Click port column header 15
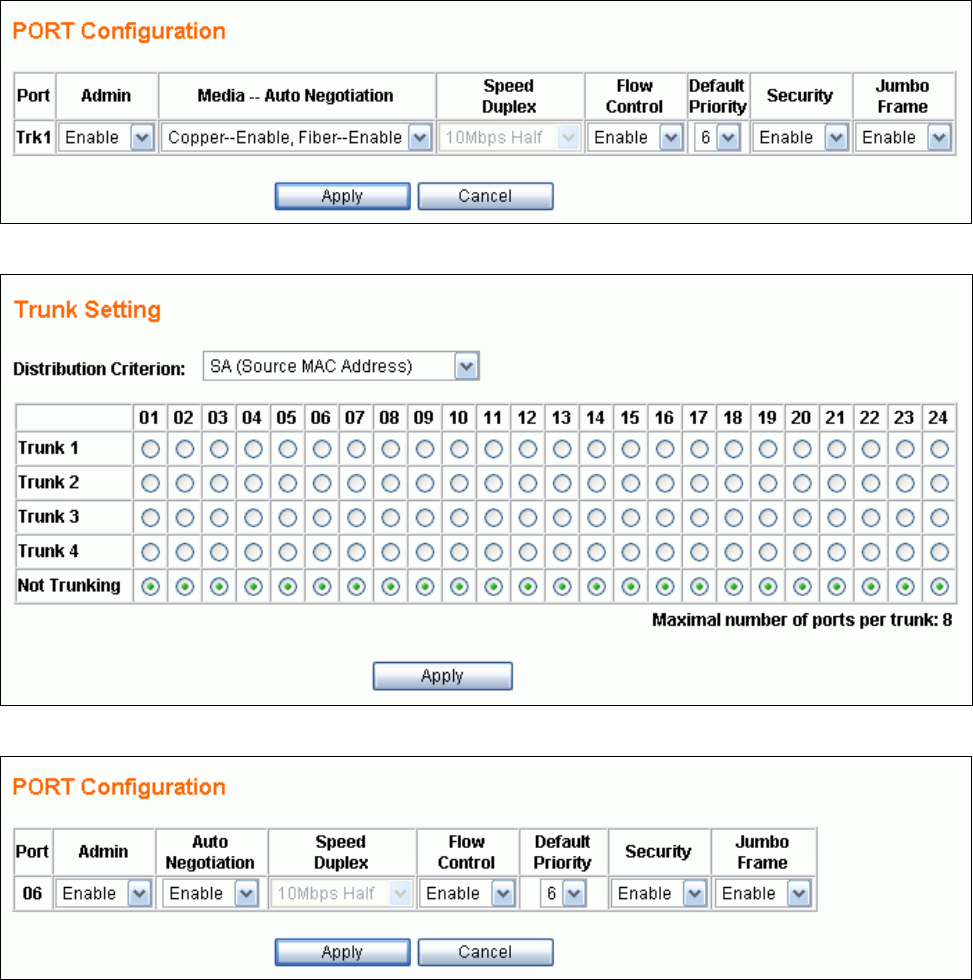The image size is (973, 980). (630, 418)
